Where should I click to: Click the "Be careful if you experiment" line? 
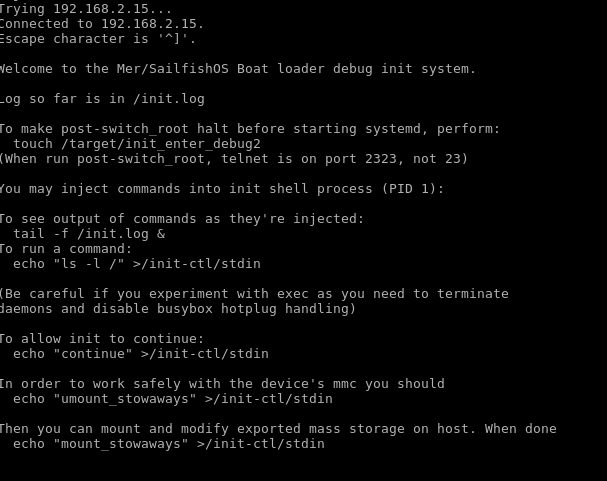click(254, 293)
